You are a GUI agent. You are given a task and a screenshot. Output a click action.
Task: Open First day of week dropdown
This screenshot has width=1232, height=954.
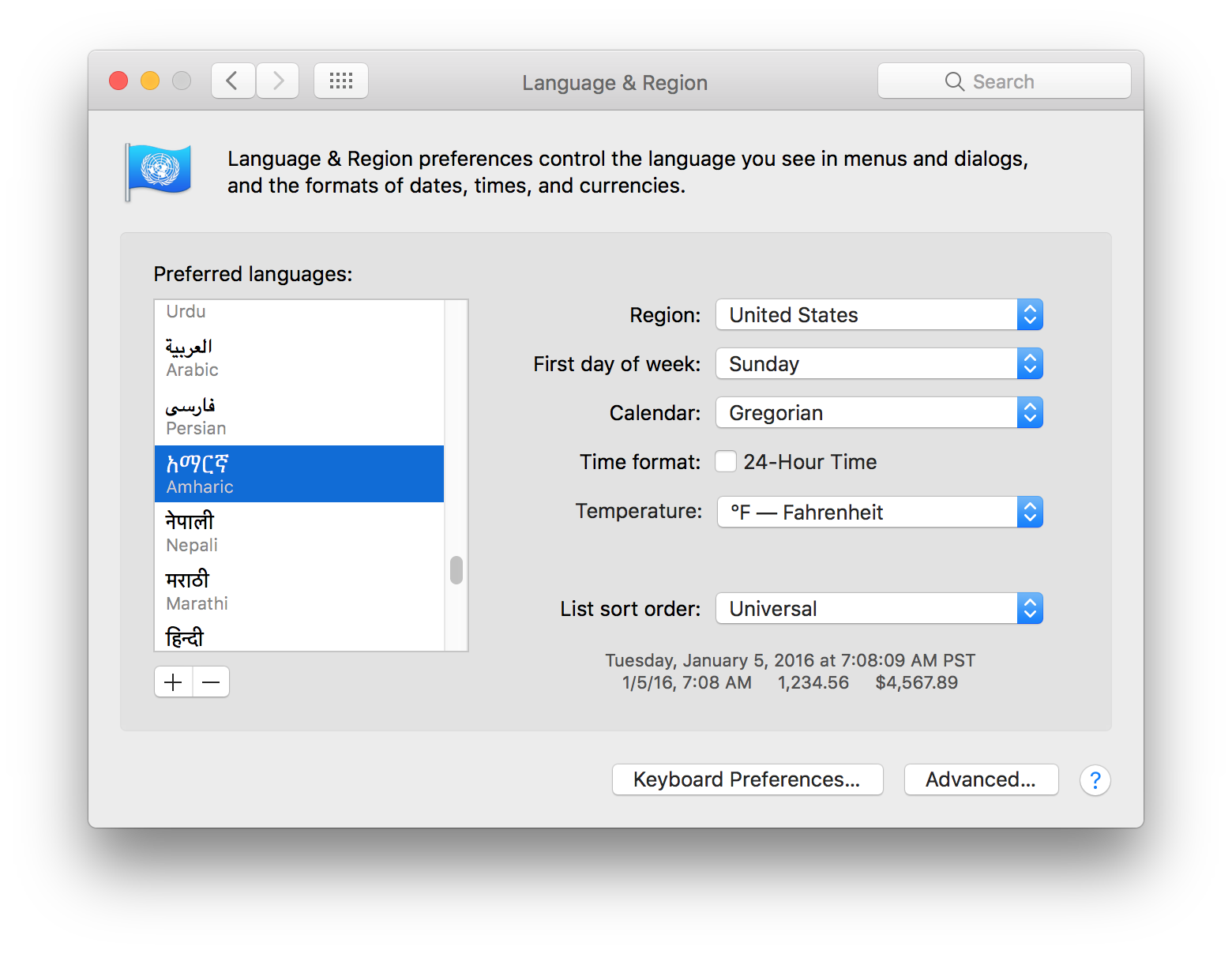tap(879, 364)
